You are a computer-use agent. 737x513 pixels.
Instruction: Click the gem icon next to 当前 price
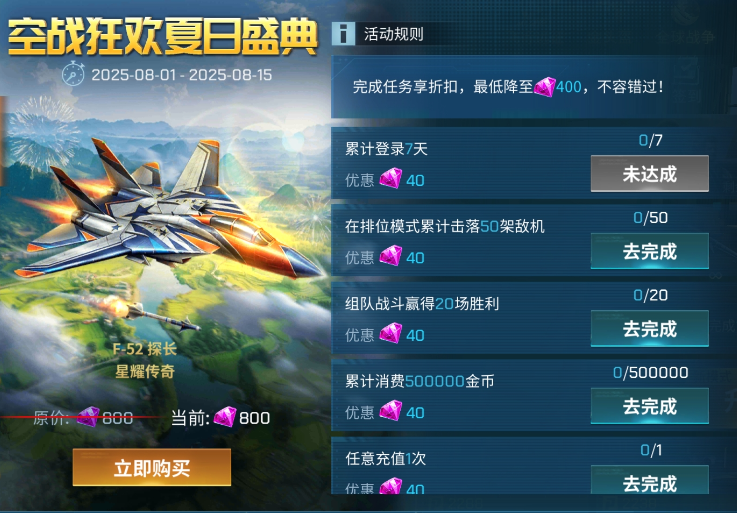tap(225, 417)
